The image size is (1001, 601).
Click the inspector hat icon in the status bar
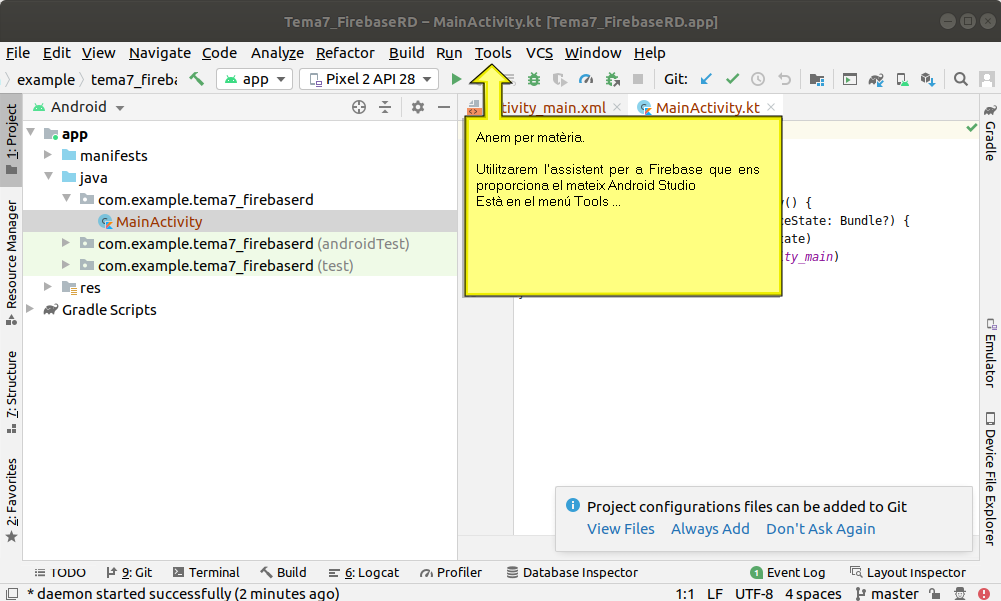[960, 594]
